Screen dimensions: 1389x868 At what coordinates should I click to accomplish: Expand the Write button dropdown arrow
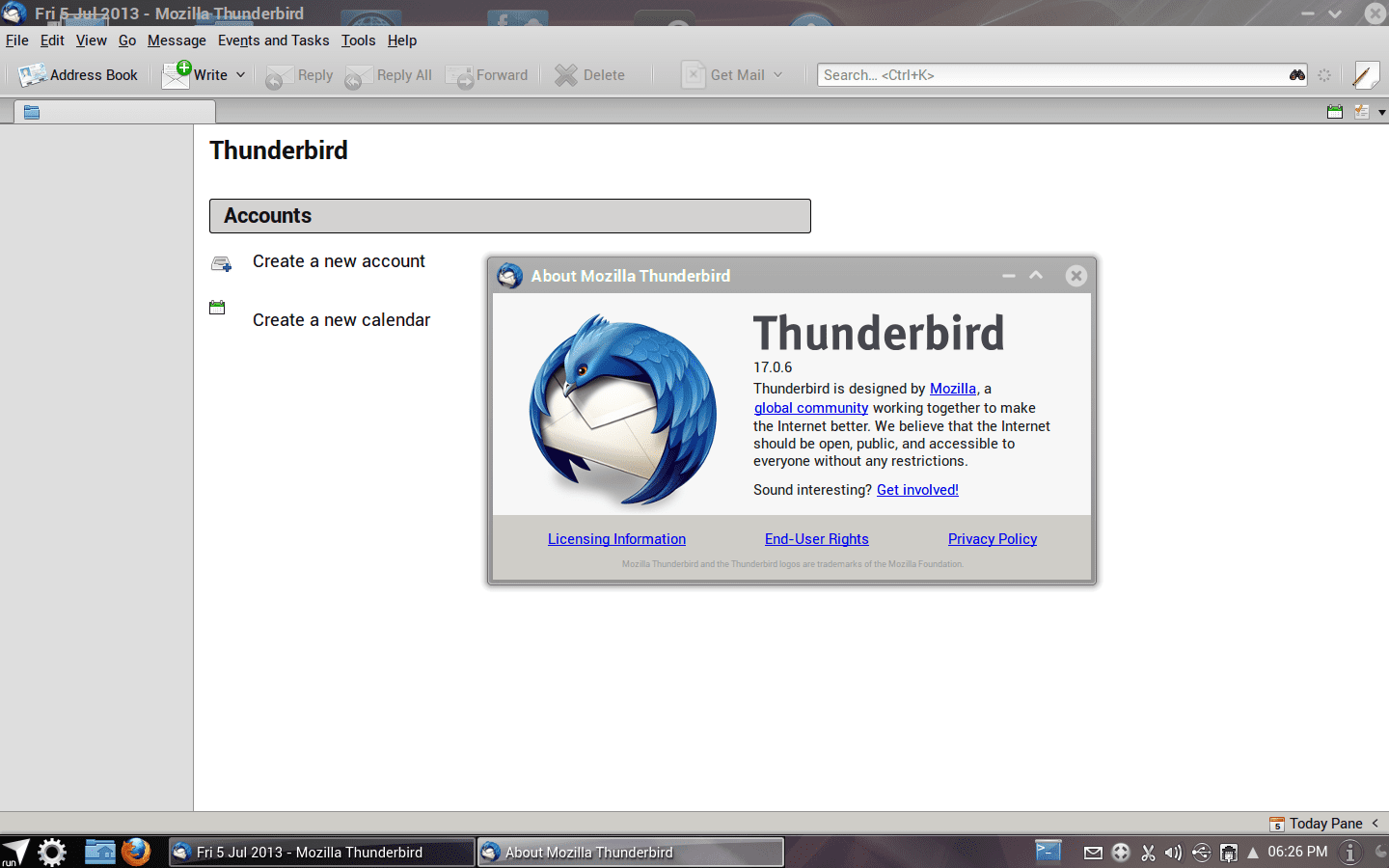click(x=240, y=75)
